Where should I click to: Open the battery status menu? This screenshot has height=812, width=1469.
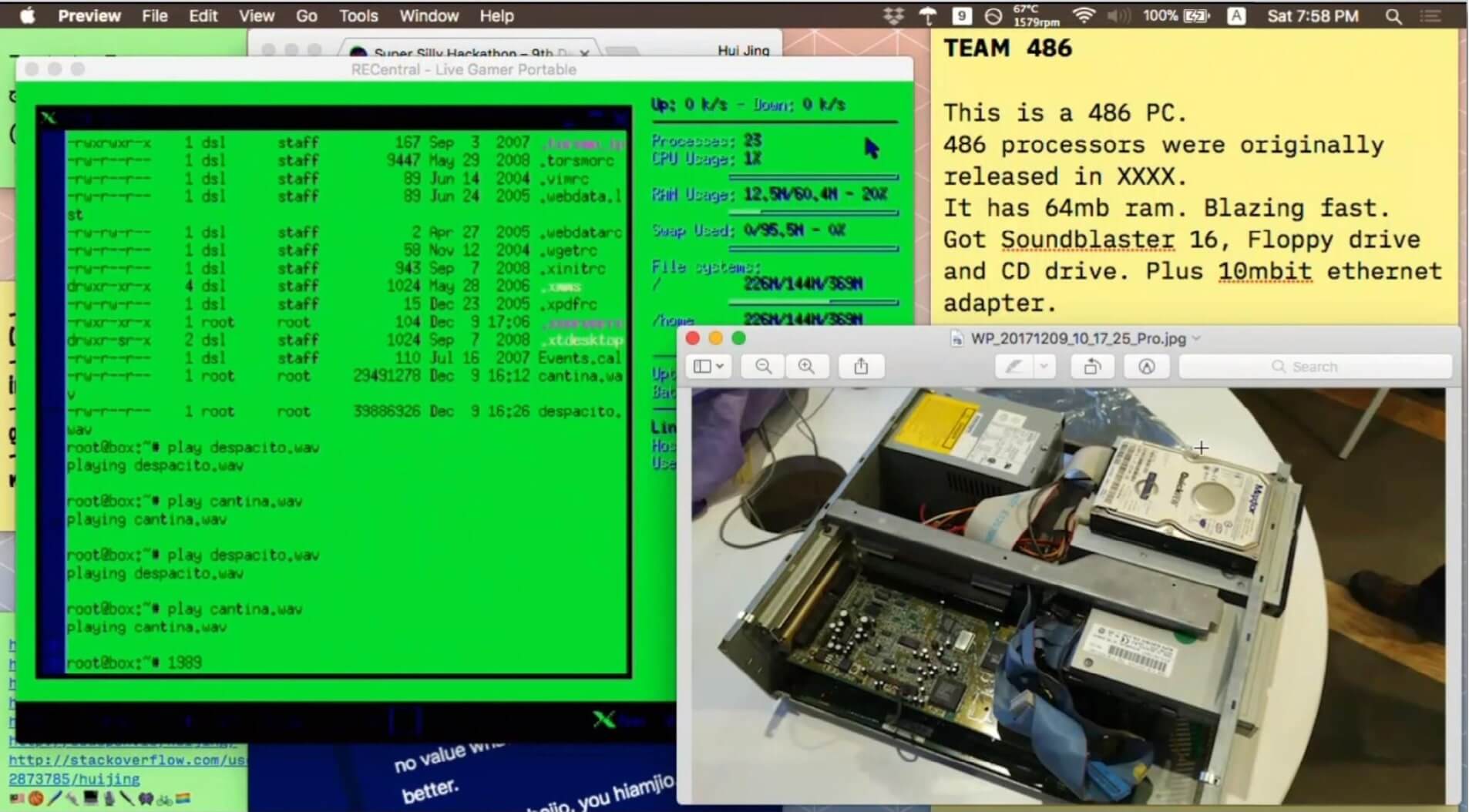pyautogui.click(x=1176, y=15)
